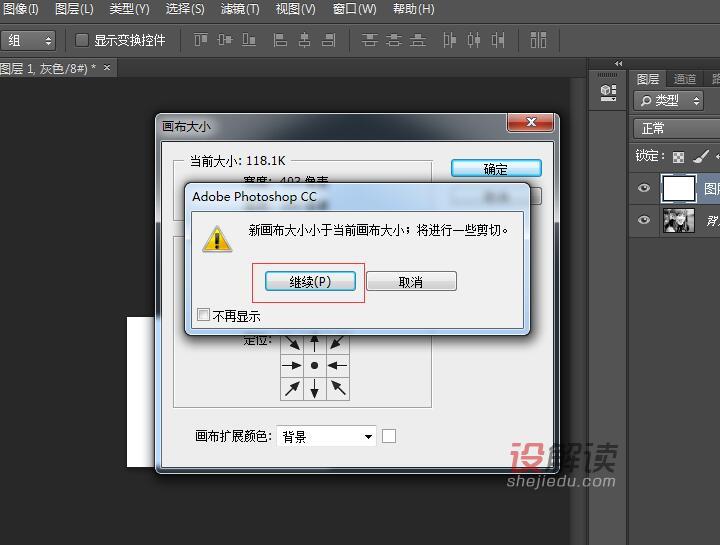Open the 图层(L) menu
The height and width of the screenshot is (545, 720).
click(x=74, y=9)
